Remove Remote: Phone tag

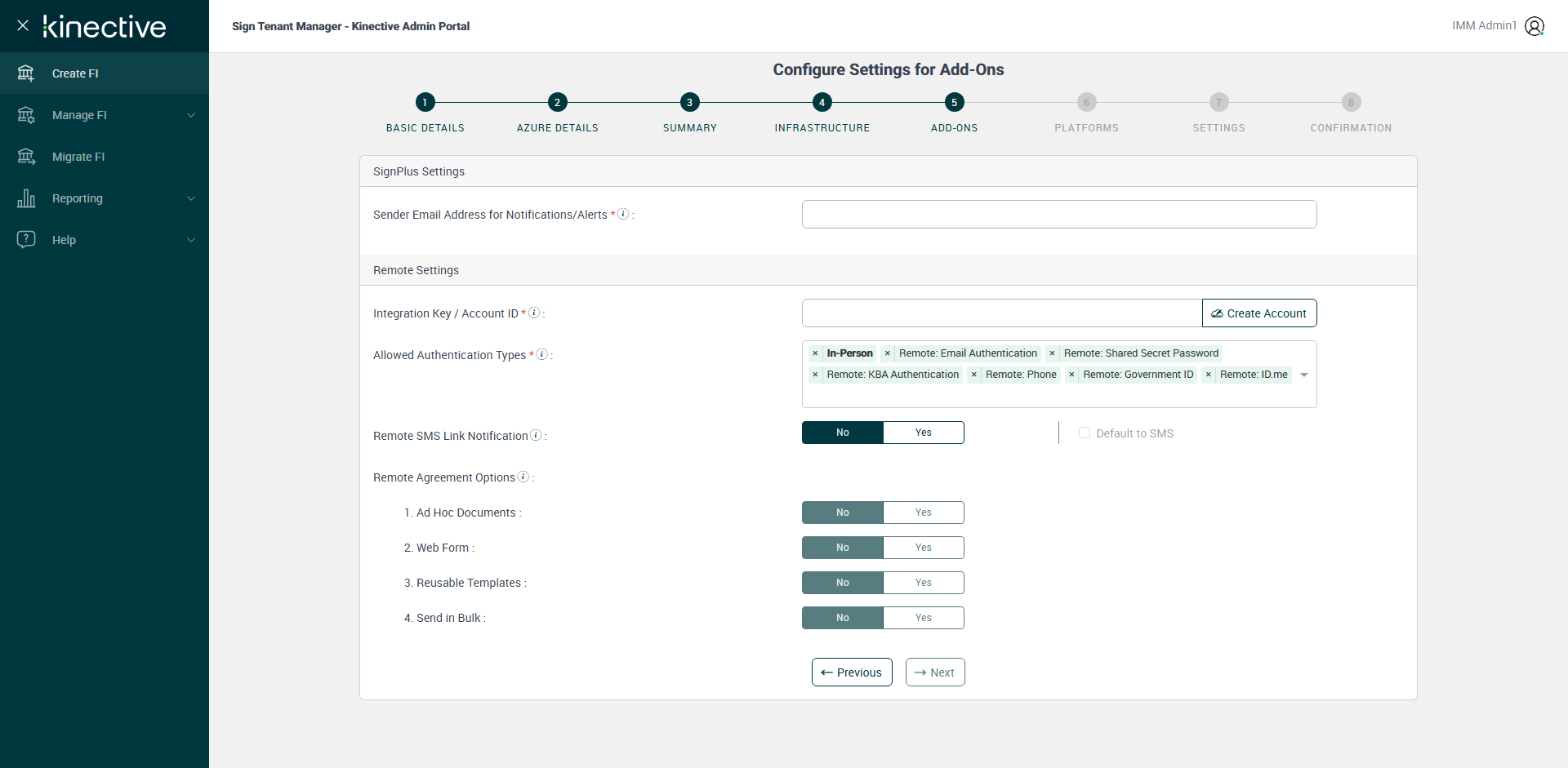pyautogui.click(x=974, y=375)
